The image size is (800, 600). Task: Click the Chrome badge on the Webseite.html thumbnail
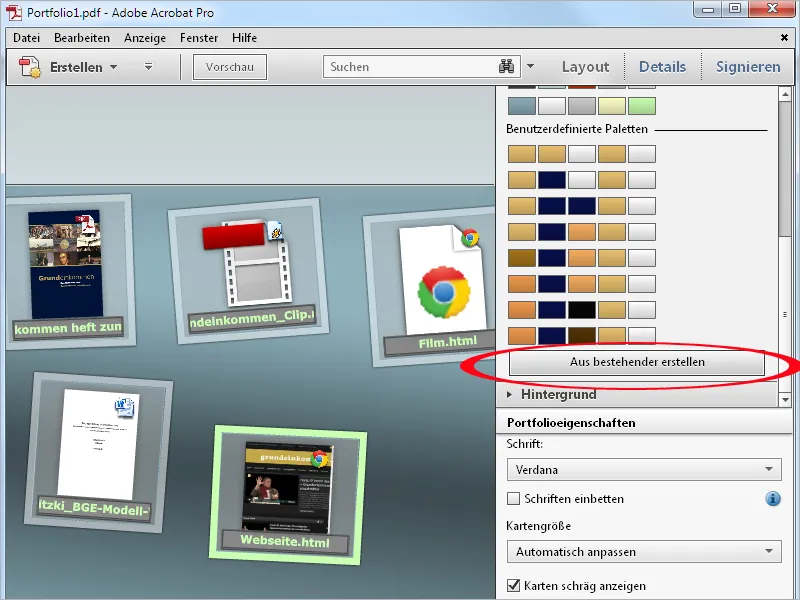click(x=320, y=459)
